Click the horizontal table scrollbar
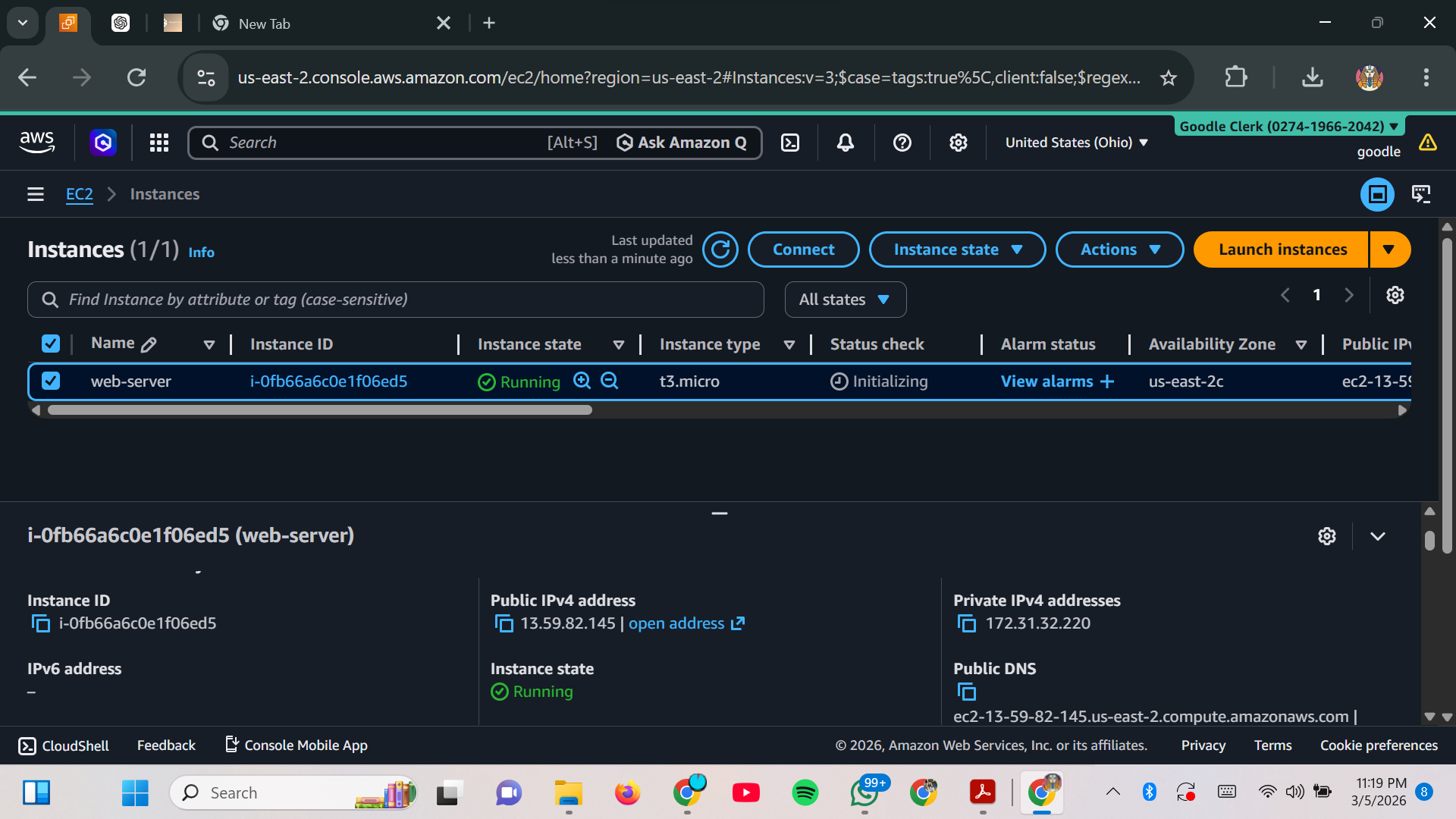This screenshot has height=819, width=1456. coord(319,410)
